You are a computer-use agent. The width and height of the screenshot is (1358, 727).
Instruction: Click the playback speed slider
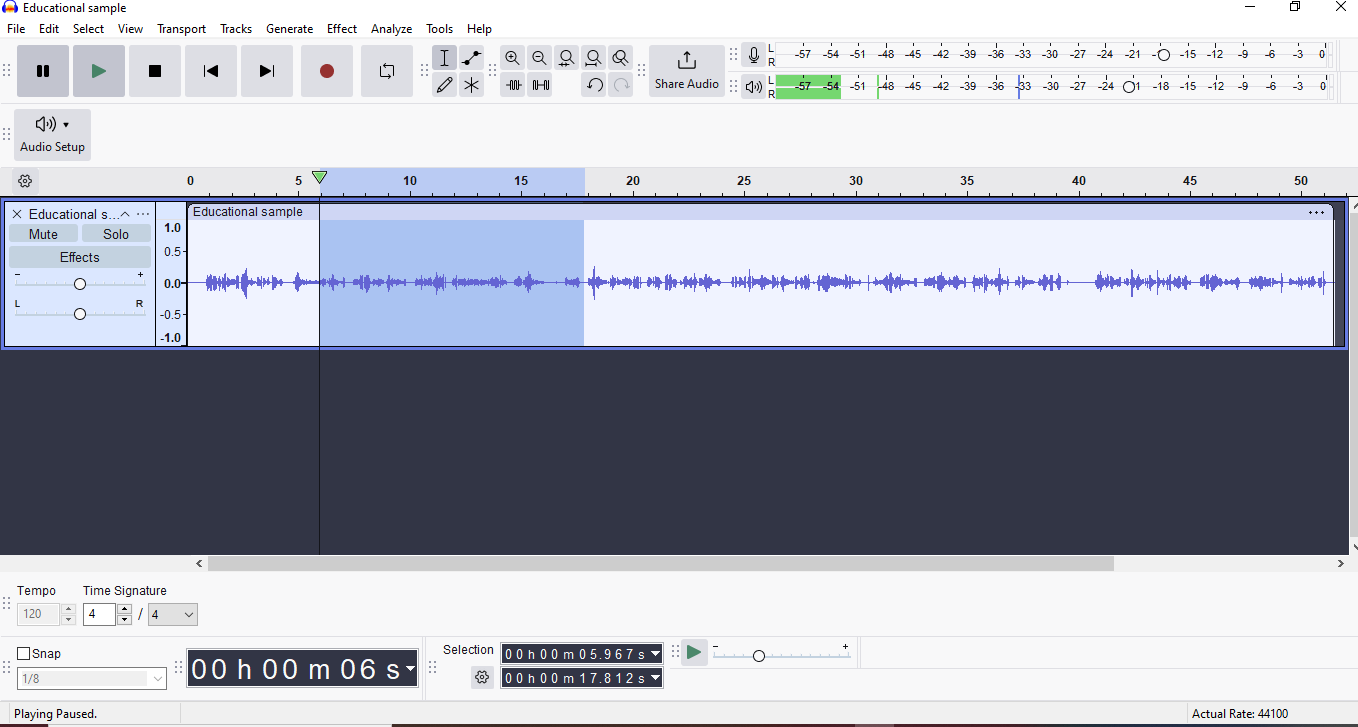pyautogui.click(x=759, y=656)
